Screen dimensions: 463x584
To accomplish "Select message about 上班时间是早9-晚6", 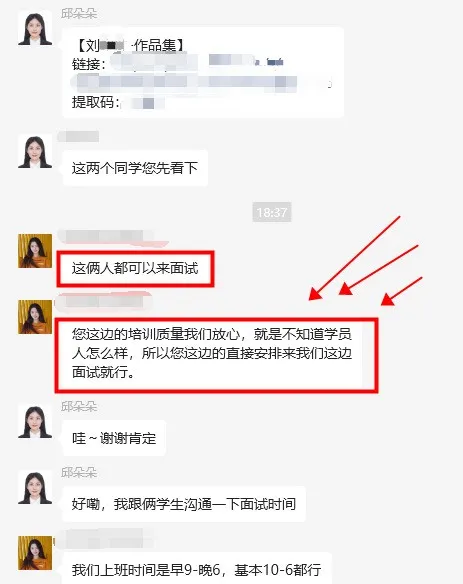I will [197, 568].
